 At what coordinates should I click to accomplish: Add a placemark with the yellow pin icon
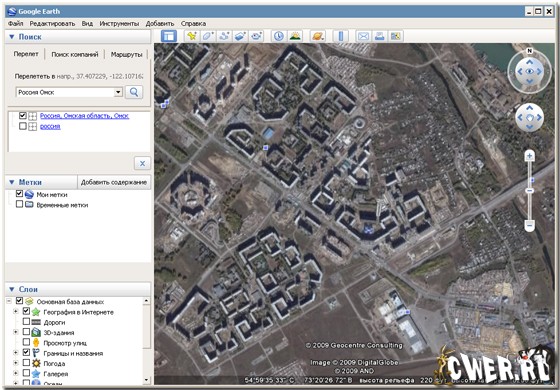point(192,36)
